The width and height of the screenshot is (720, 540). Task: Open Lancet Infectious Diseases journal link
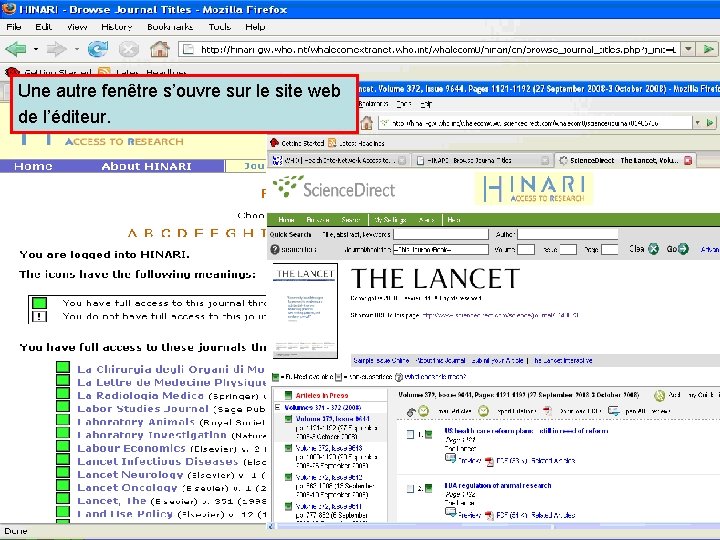158,461
